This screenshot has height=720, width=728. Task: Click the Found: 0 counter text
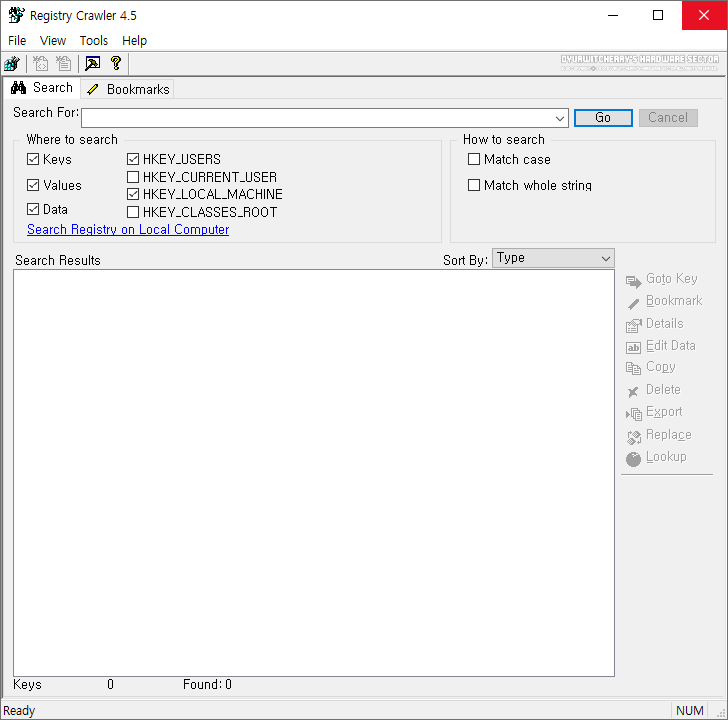(x=207, y=685)
